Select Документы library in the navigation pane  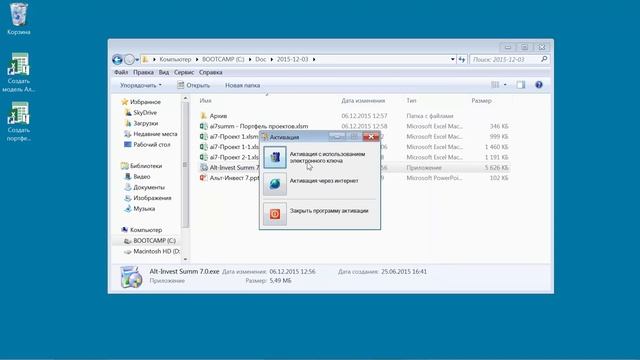144,187
